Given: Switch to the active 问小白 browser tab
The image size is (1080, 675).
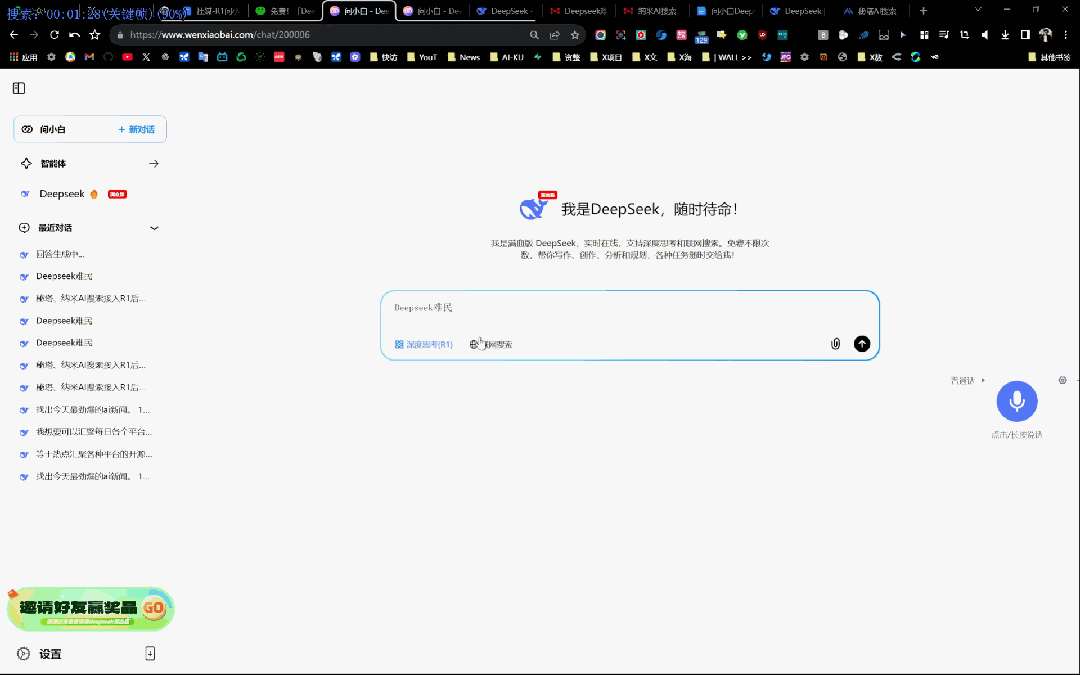Looking at the screenshot, I should pos(360,11).
